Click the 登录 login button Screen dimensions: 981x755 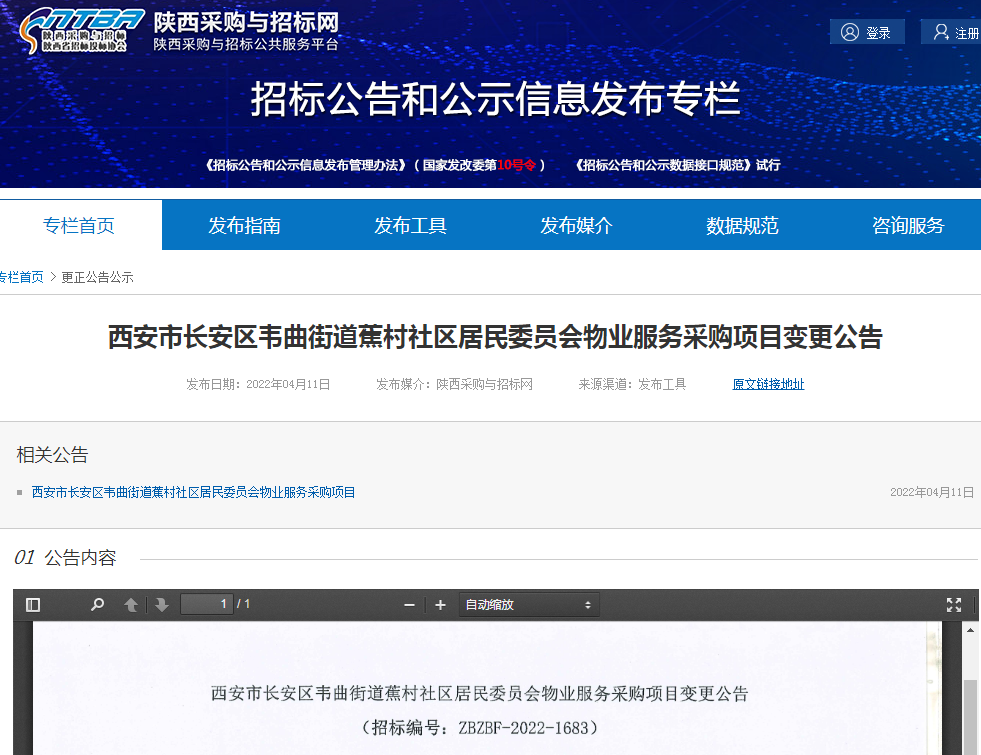[x=866, y=32]
